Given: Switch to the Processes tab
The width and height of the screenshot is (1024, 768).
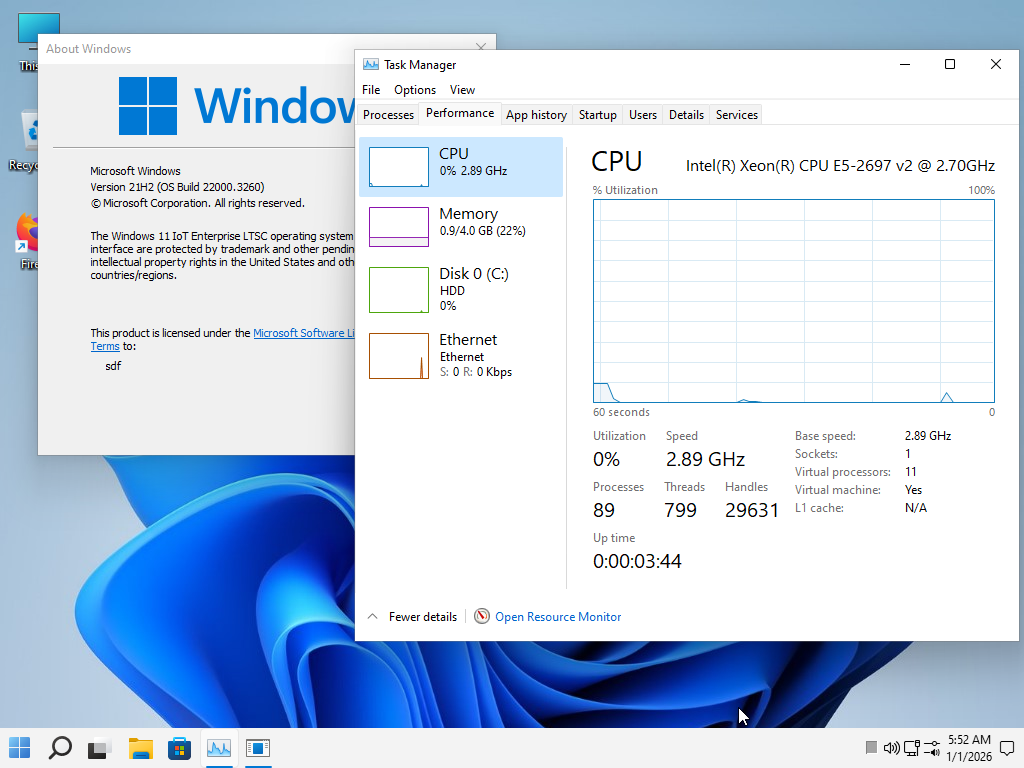Looking at the screenshot, I should pyautogui.click(x=389, y=114).
